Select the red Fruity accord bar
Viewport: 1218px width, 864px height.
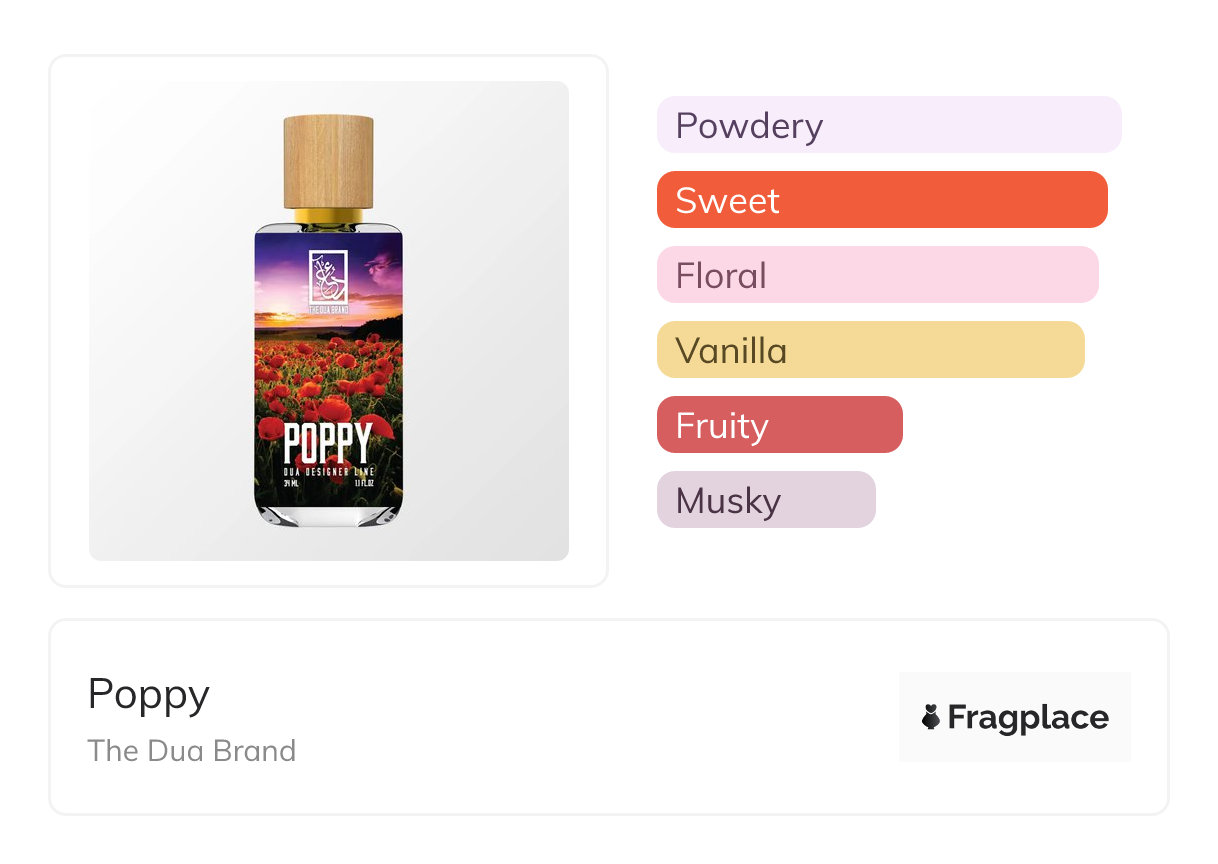(779, 425)
